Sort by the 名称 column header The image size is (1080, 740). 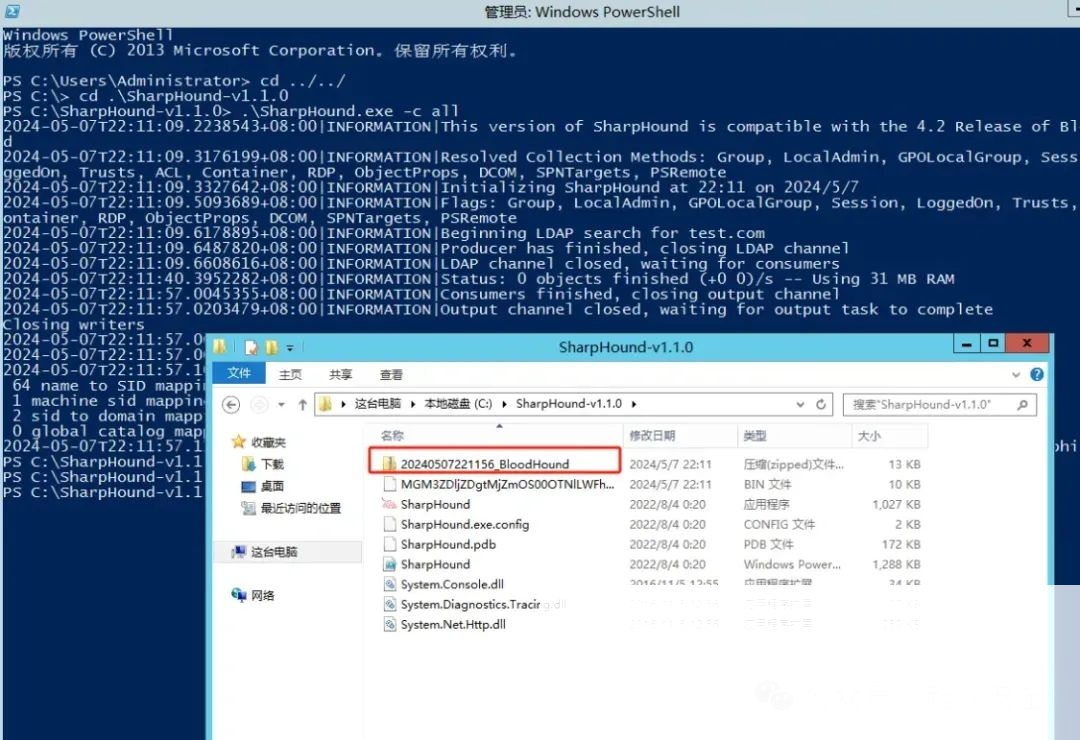tap(392, 435)
